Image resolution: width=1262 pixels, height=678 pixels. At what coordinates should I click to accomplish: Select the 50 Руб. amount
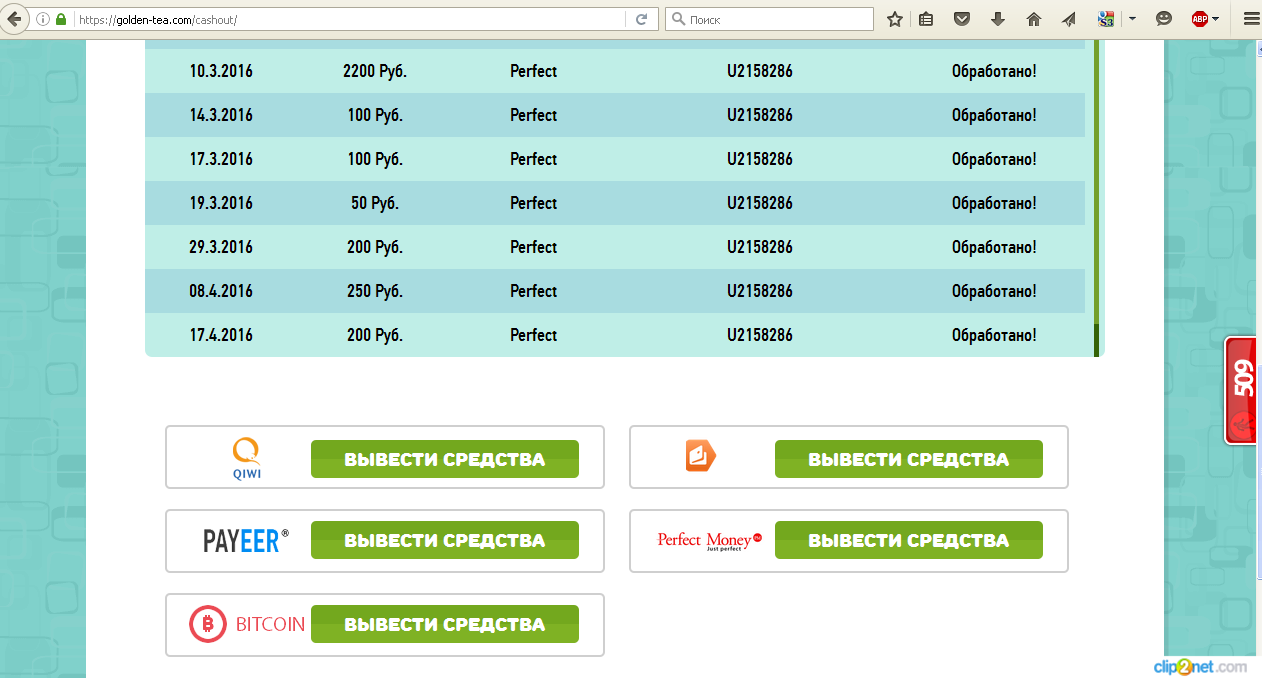pyautogui.click(x=375, y=203)
